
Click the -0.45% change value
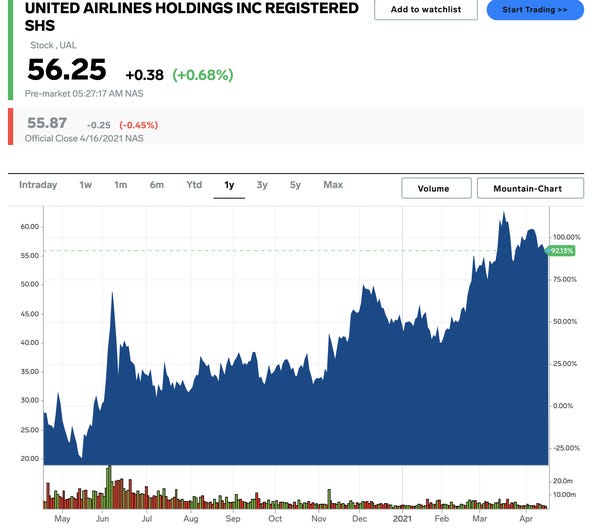pos(139,125)
